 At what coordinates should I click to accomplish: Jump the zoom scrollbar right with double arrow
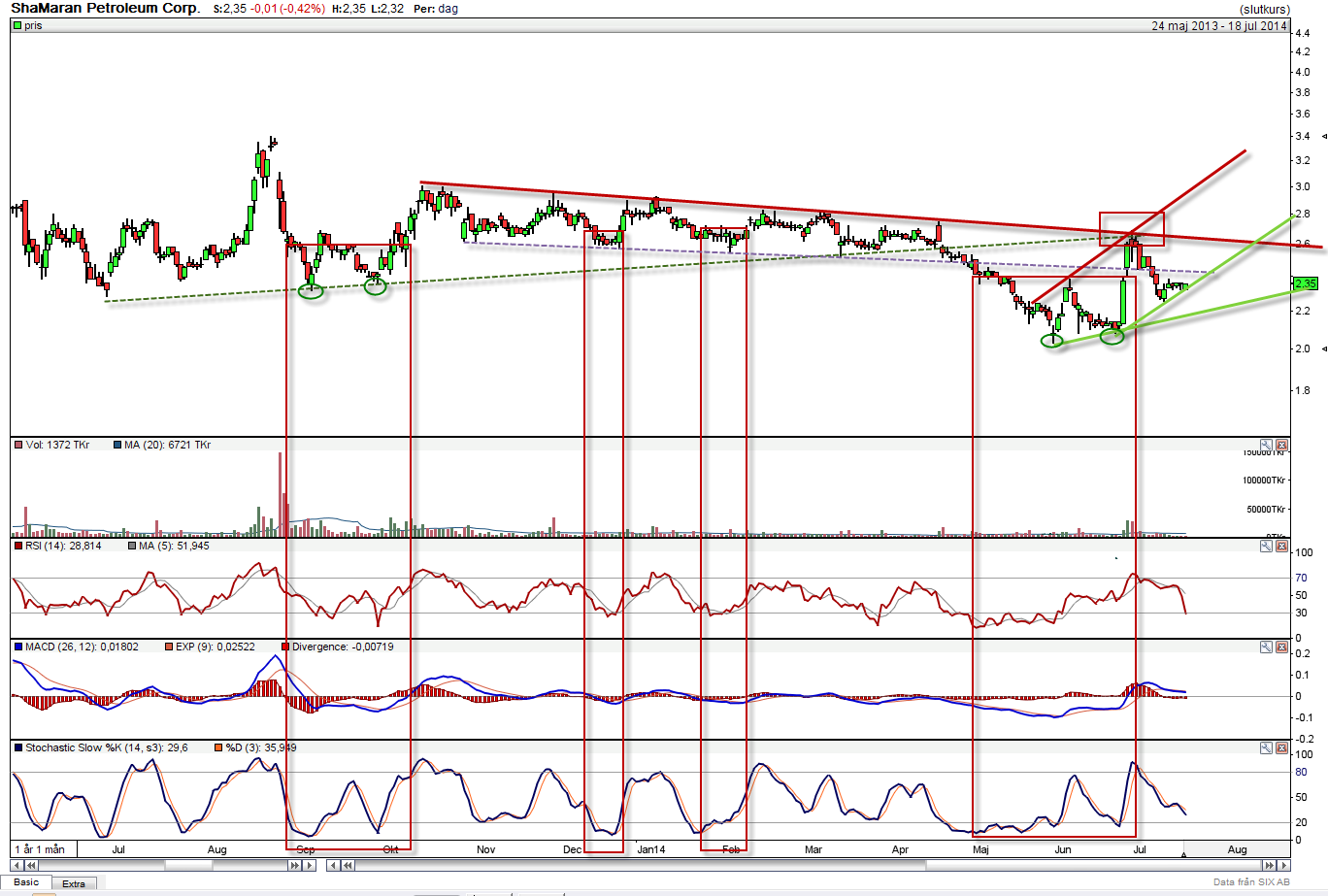(x=295, y=865)
